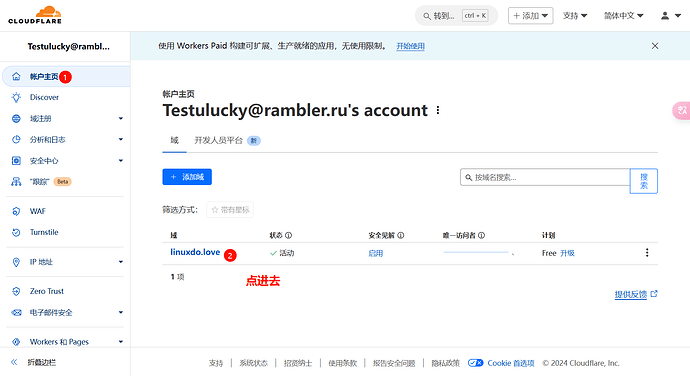Click the Trace beta network icon
Screen dimensions: 690x376
[x=16, y=181]
